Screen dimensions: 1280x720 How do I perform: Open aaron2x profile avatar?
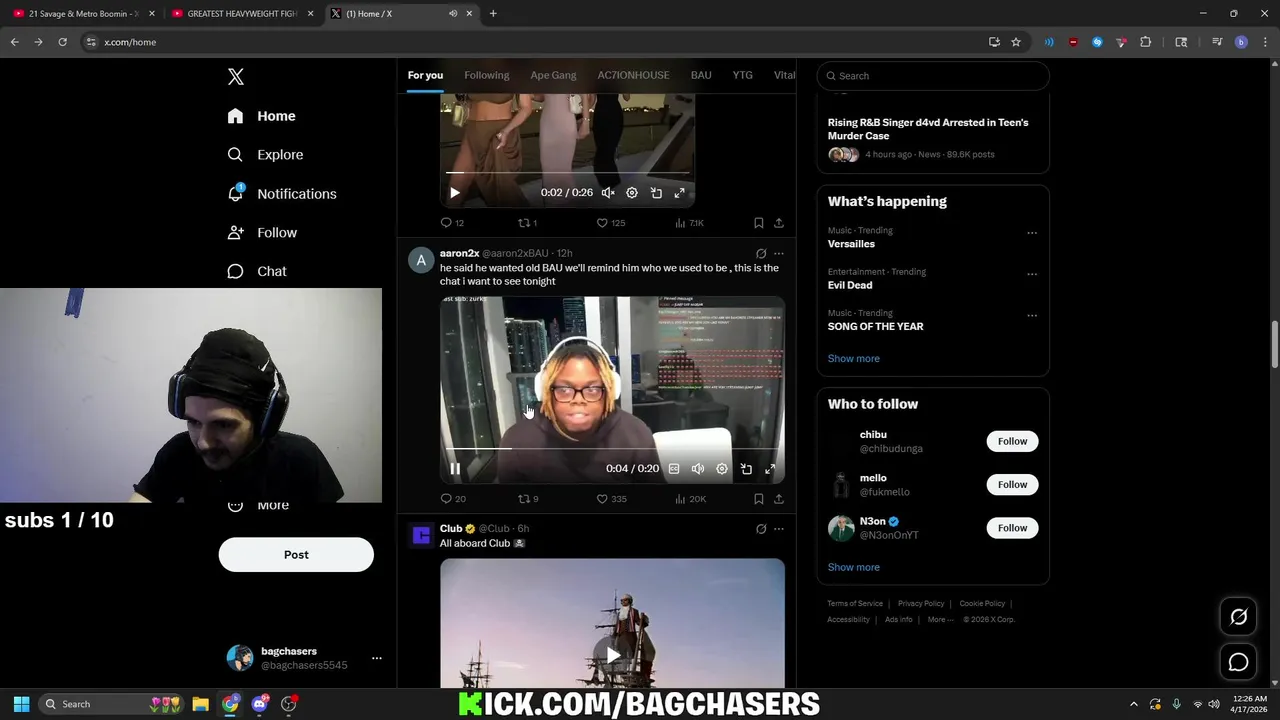click(x=421, y=260)
